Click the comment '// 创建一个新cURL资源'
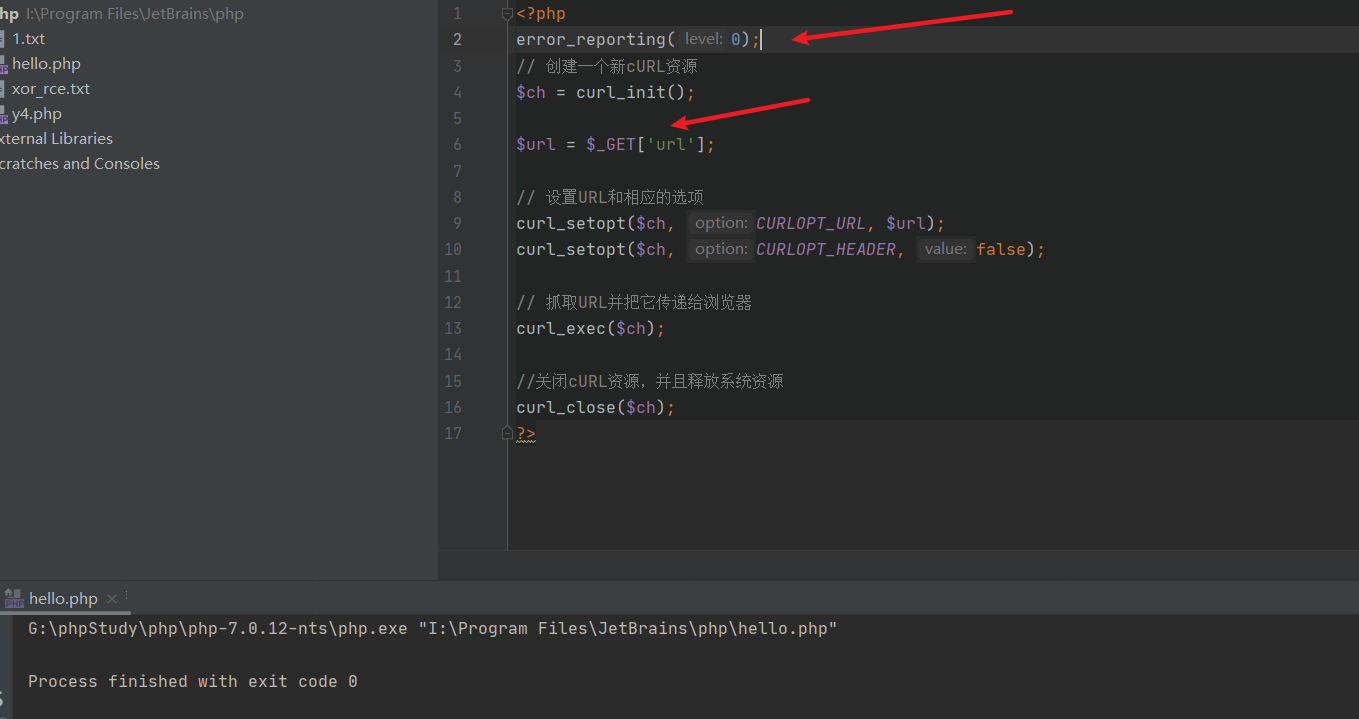Viewport: 1359px width, 719px height. (607, 66)
